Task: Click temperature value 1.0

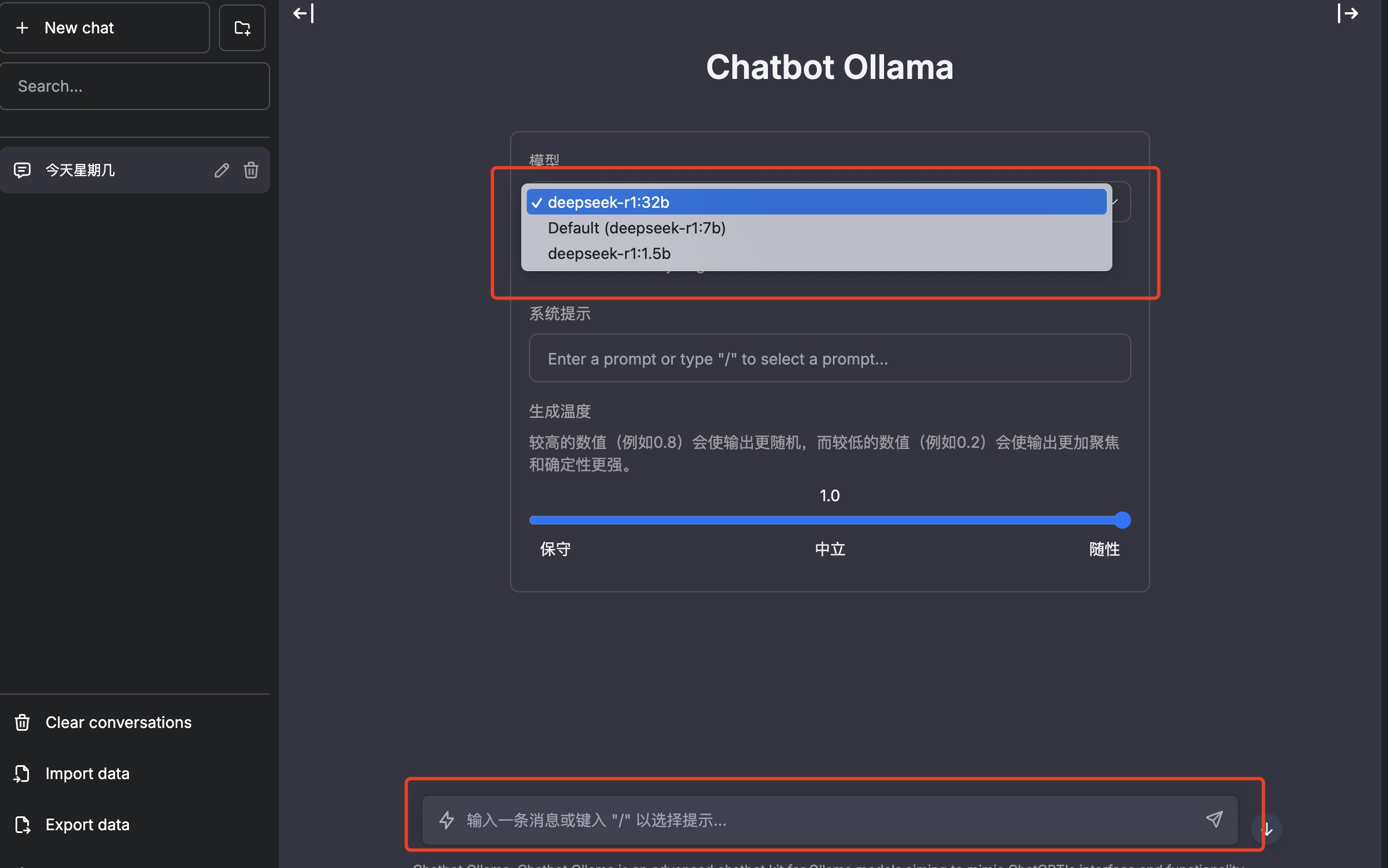Action: (830, 496)
